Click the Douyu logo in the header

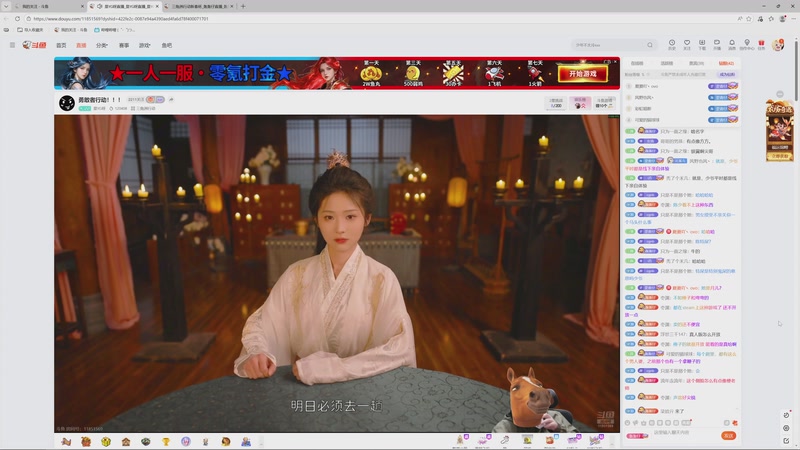(34, 45)
